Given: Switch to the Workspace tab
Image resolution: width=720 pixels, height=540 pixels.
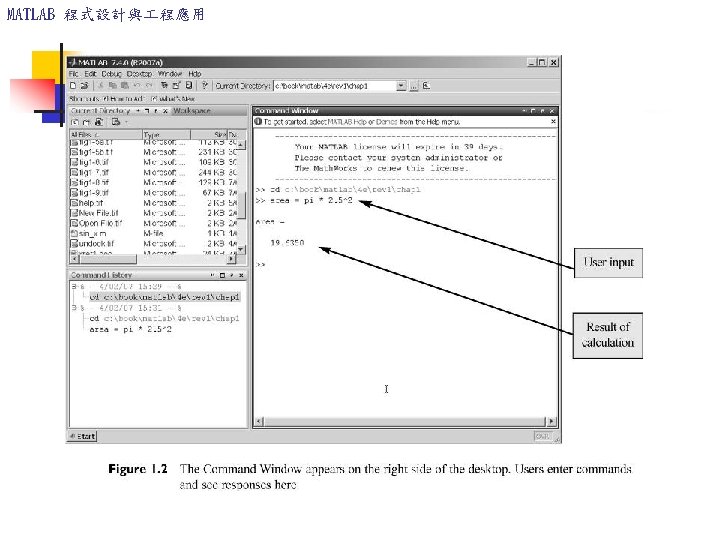Looking at the screenshot, I should [192, 111].
